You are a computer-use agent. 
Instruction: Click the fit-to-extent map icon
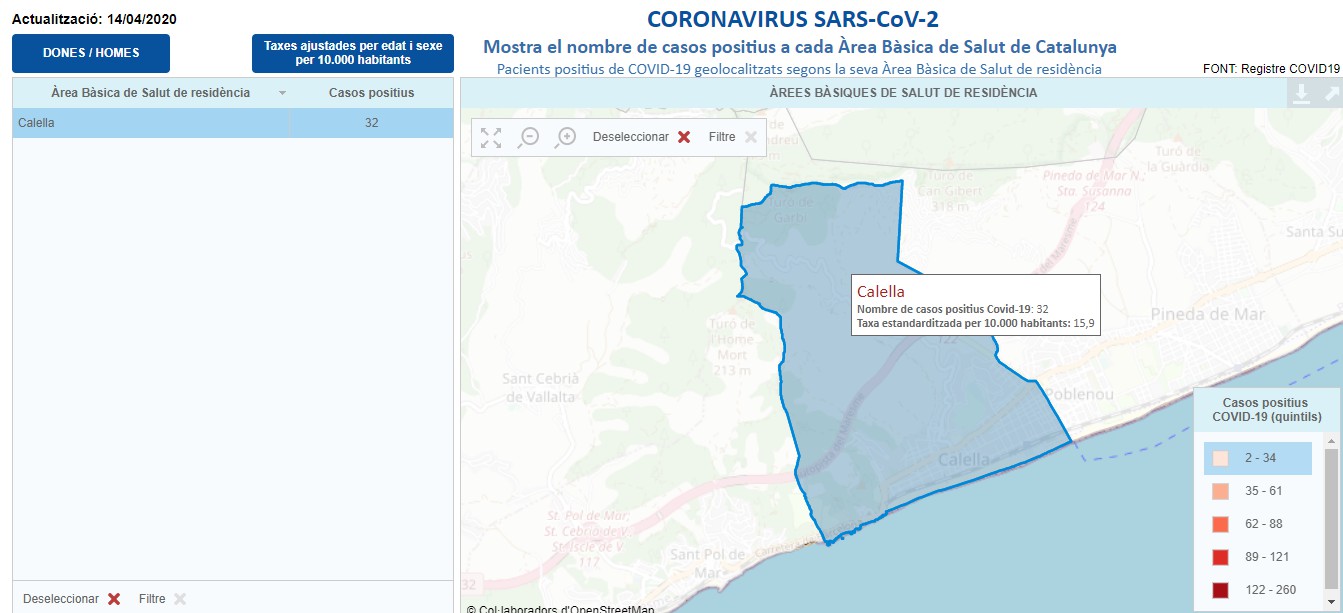pyautogui.click(x=490, y=137)
